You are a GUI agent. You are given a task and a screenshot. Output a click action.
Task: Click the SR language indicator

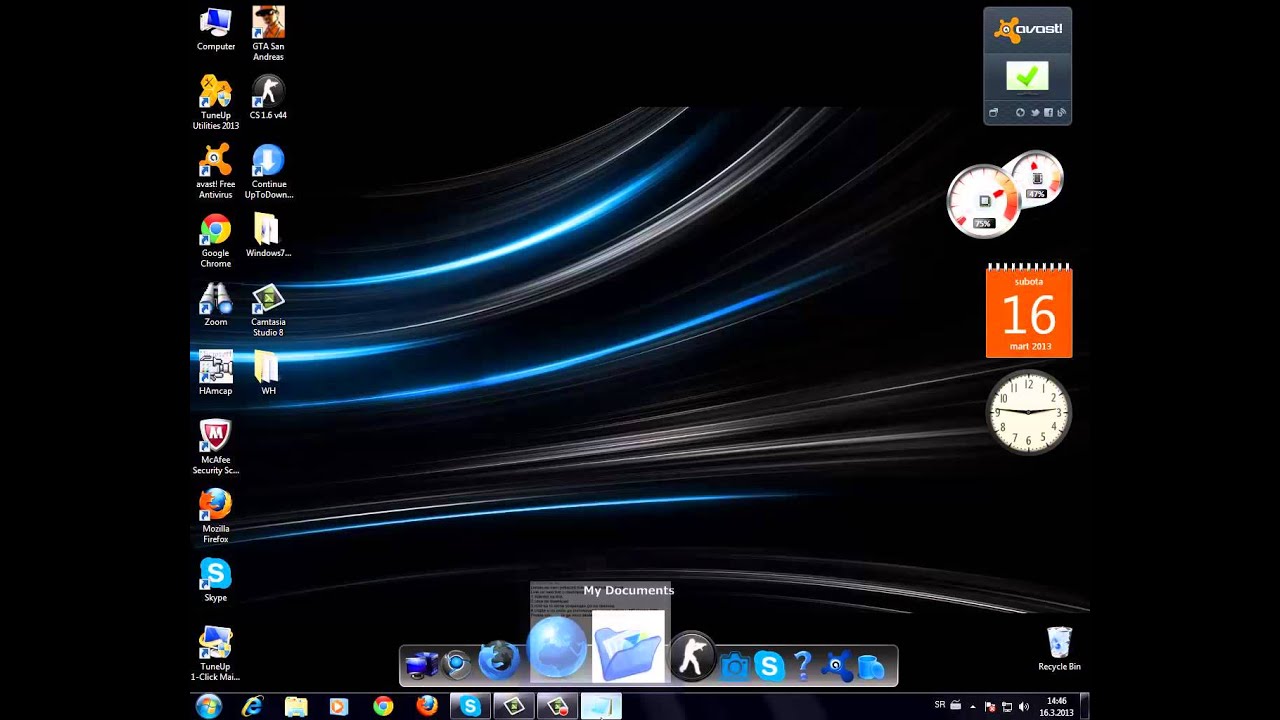click(x=940, y=705)
